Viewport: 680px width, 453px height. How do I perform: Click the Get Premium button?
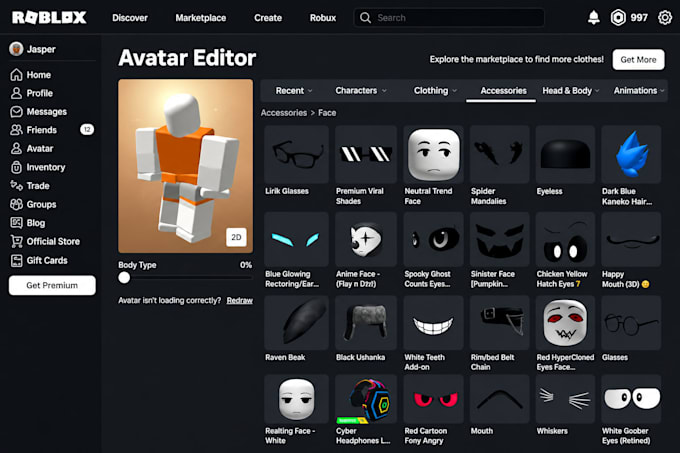[52, 285]
